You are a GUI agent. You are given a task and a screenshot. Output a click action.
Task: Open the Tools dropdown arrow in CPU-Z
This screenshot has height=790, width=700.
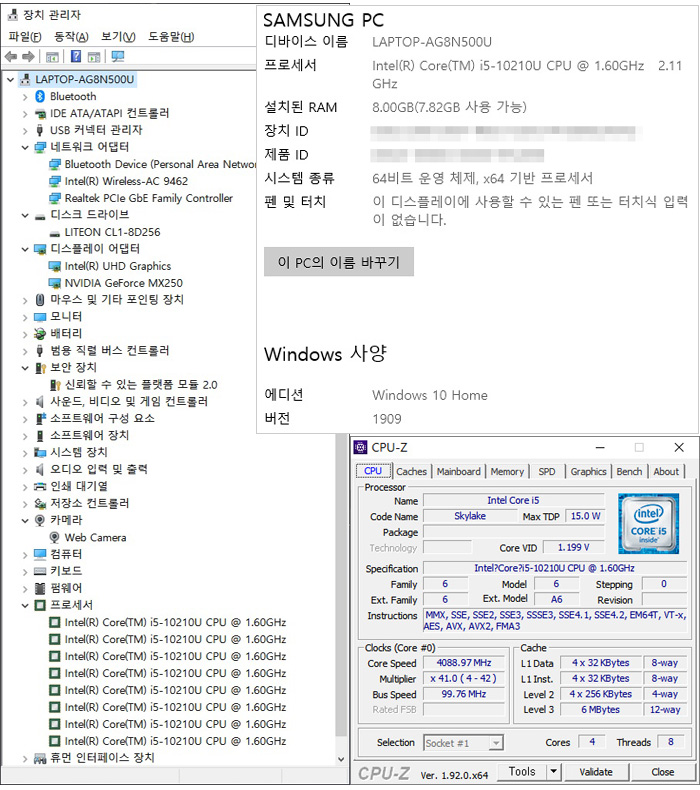point(553,771)
